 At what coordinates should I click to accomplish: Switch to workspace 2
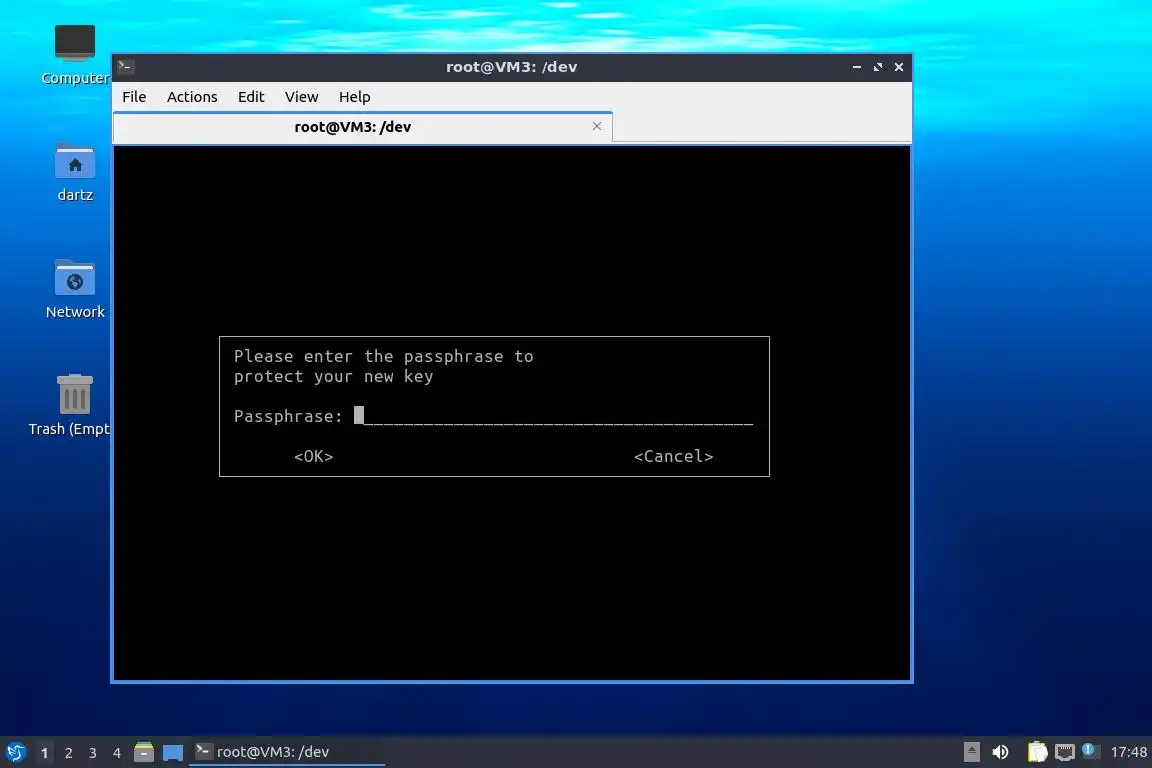pos(68,753)
